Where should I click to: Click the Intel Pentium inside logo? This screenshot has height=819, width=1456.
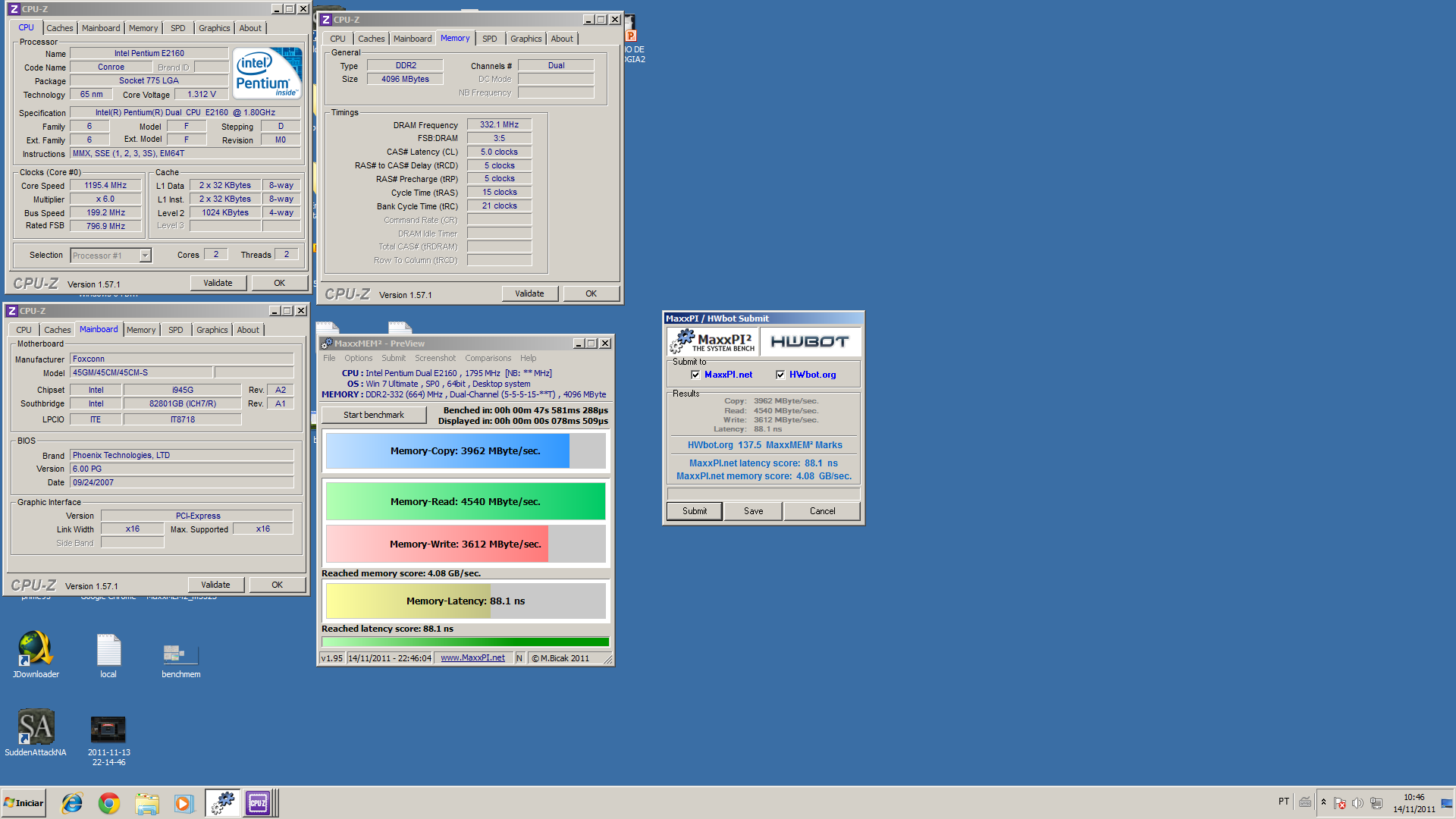pyautogui.click(x=267, y=73)
